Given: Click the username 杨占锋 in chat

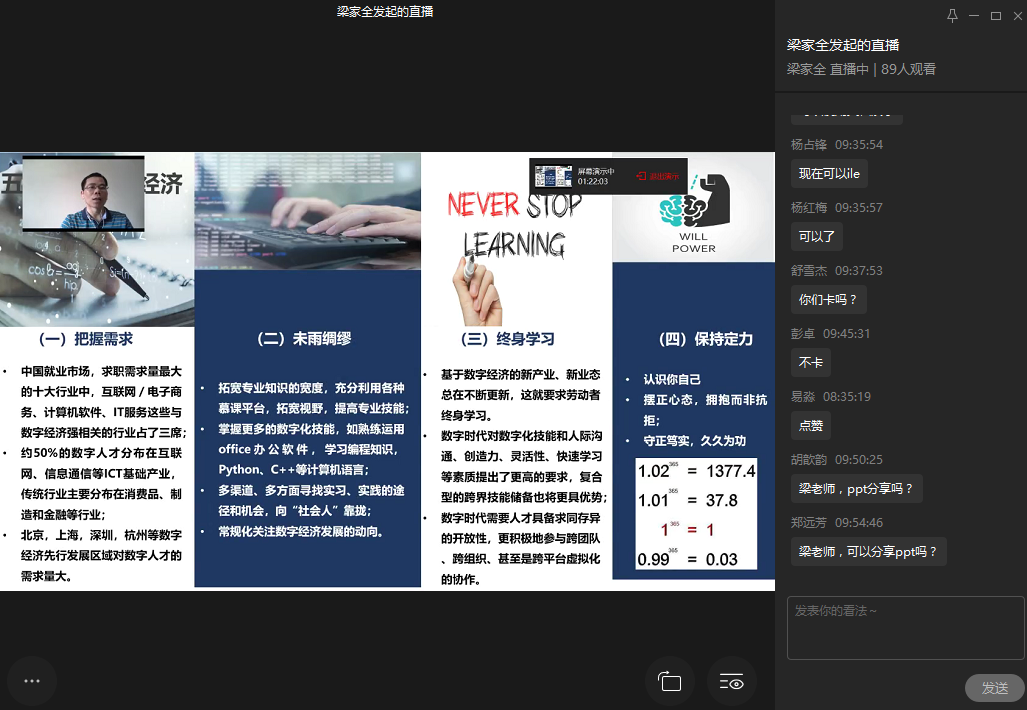Looking at the screenshot, I should 809,144.
